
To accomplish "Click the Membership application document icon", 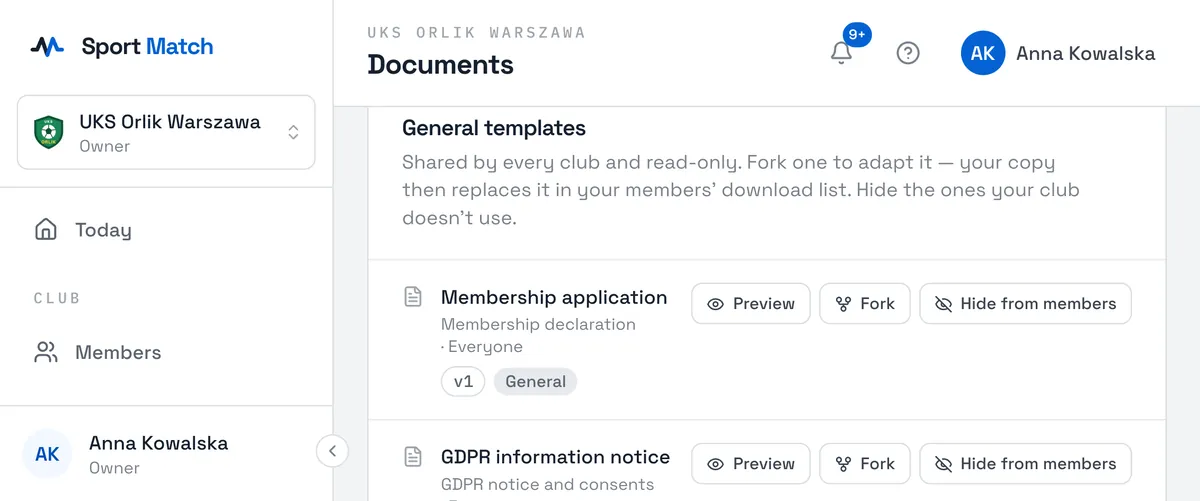I will pos(412,297).
